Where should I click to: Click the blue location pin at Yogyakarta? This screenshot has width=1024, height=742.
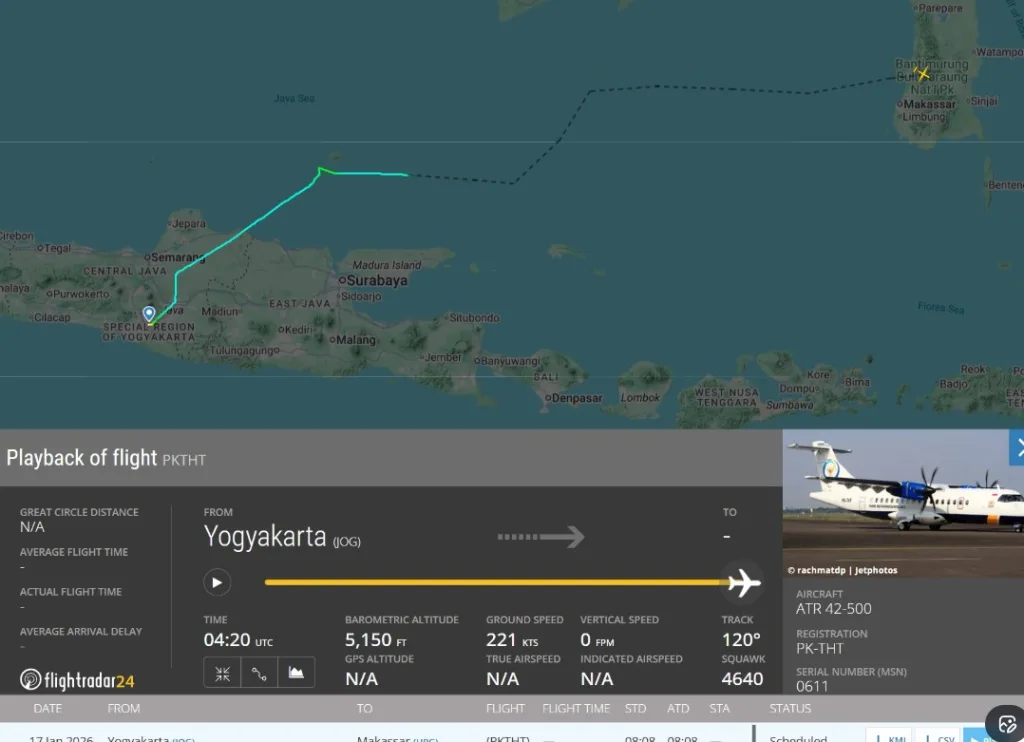tap(149, 314)
